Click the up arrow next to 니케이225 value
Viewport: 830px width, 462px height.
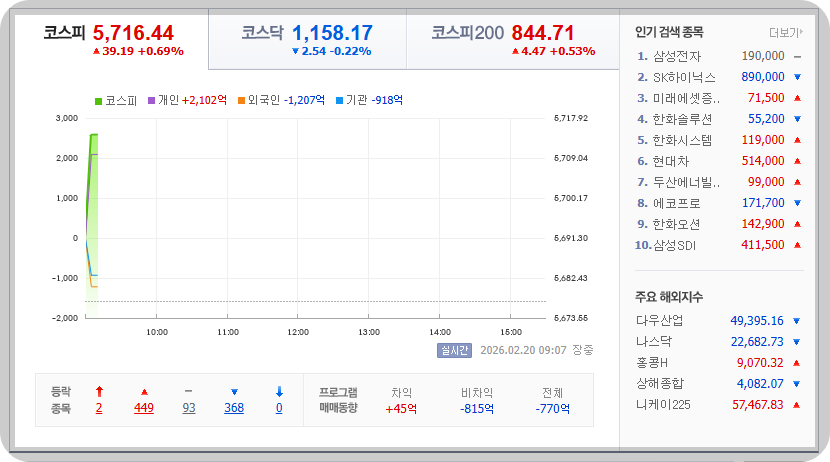tap(797, 405)
